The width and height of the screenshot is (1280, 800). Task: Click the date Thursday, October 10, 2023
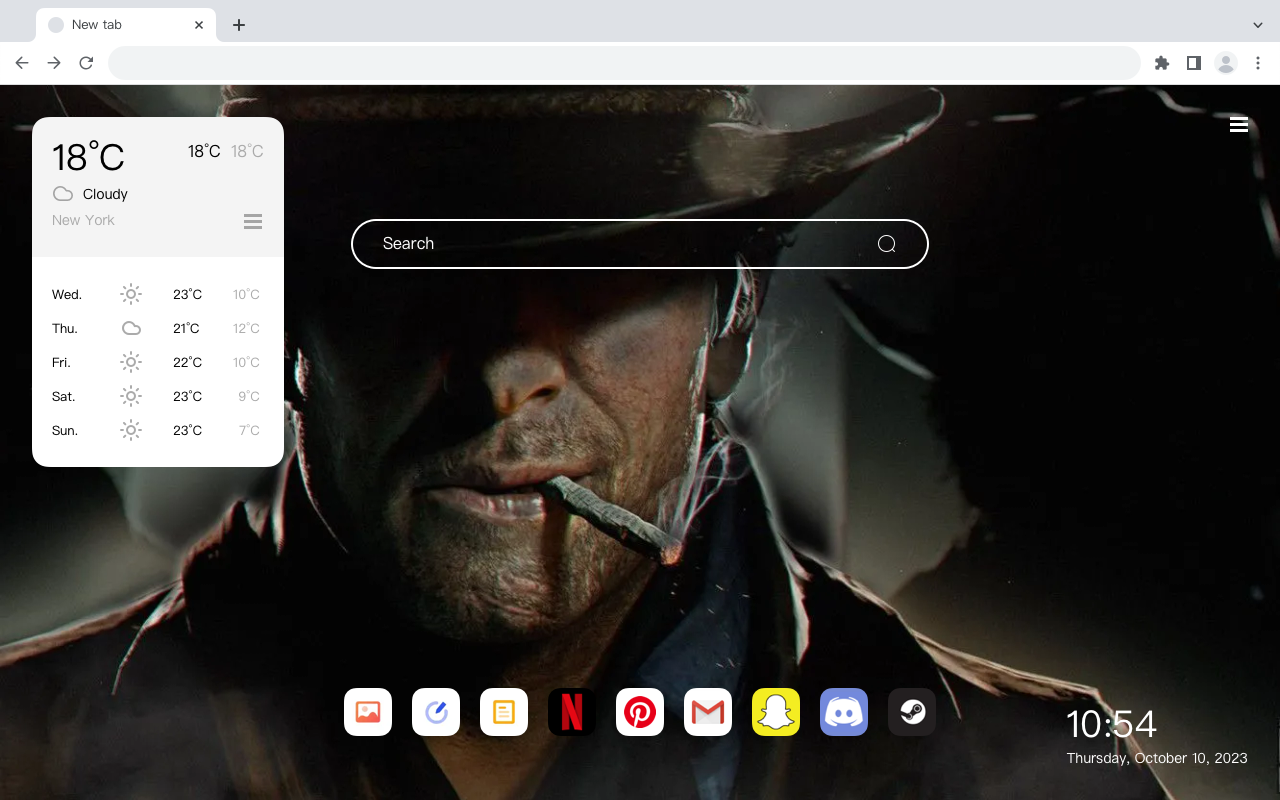coord(1157,758)
